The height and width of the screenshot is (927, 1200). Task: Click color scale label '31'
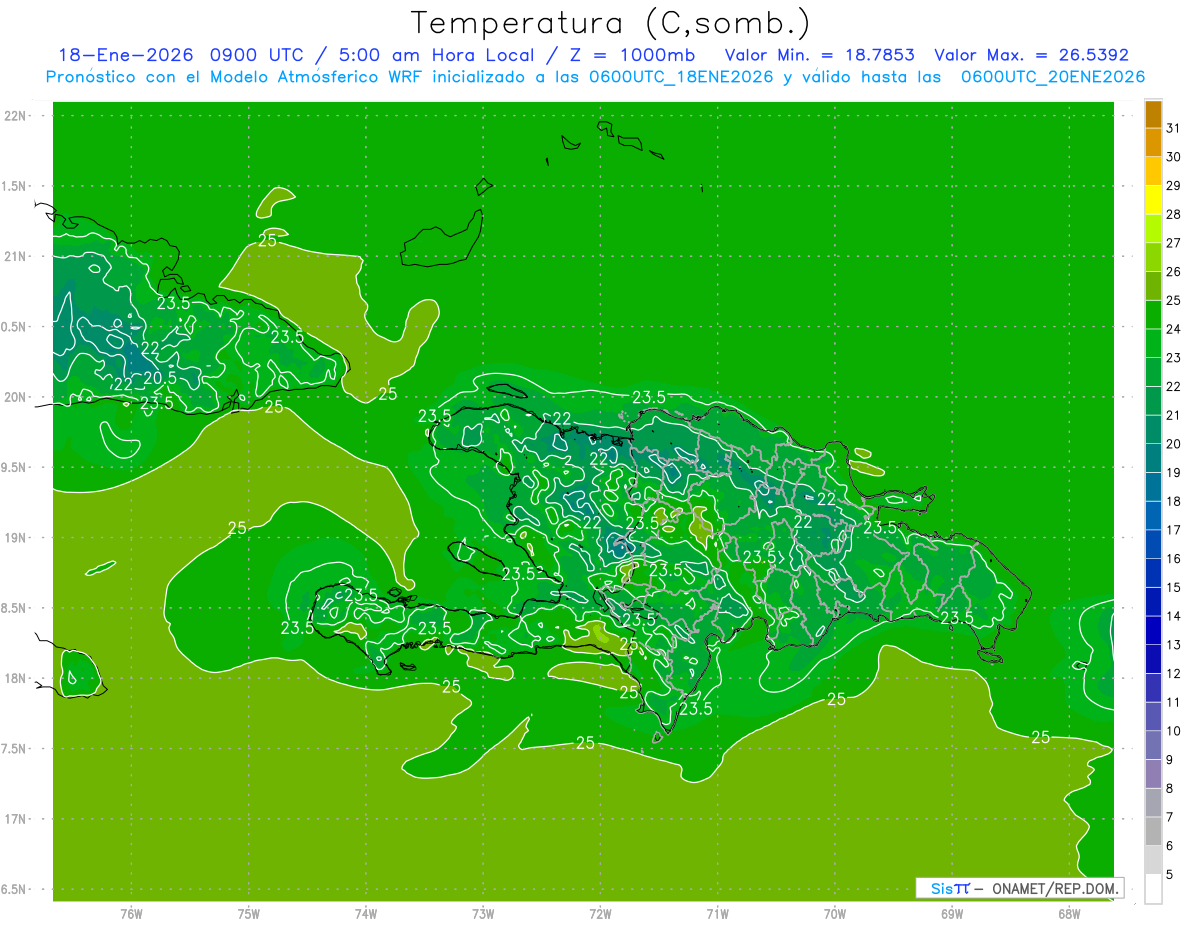(1173, 128)
